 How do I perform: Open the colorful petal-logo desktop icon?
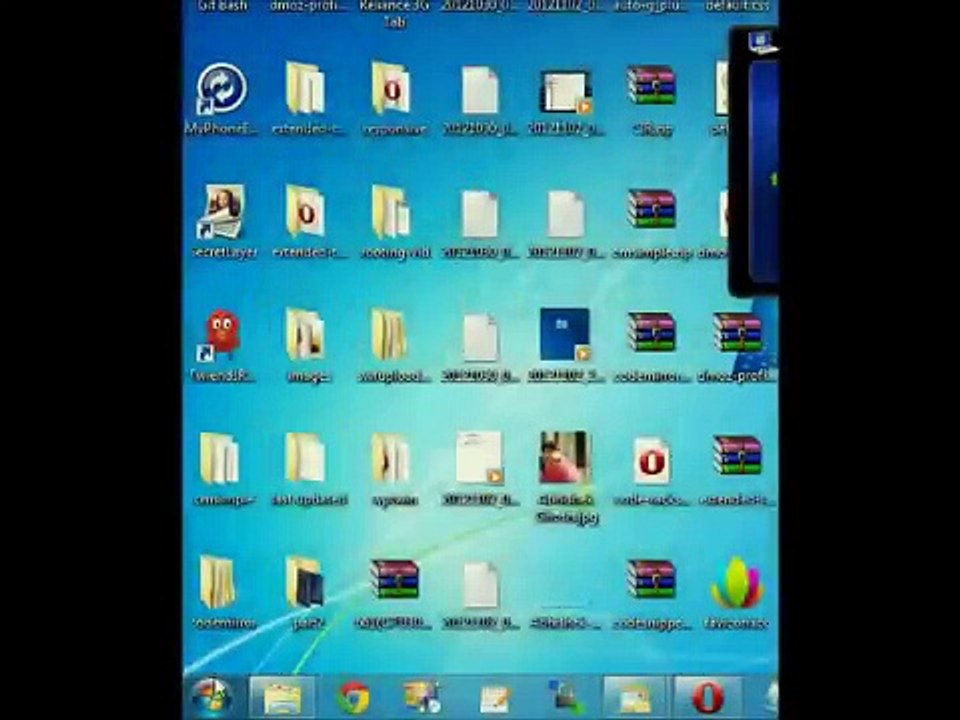[737, 583]
